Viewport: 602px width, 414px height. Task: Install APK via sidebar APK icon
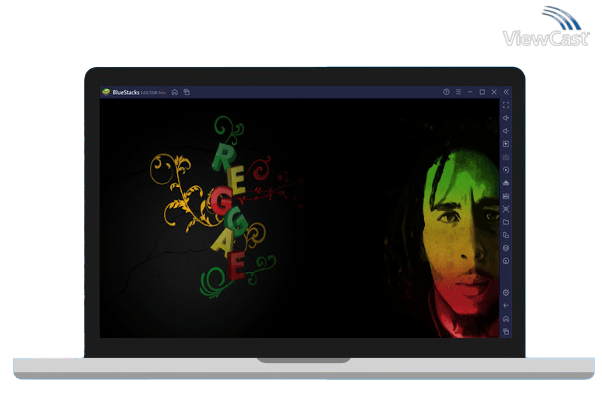tap(506, 183)
